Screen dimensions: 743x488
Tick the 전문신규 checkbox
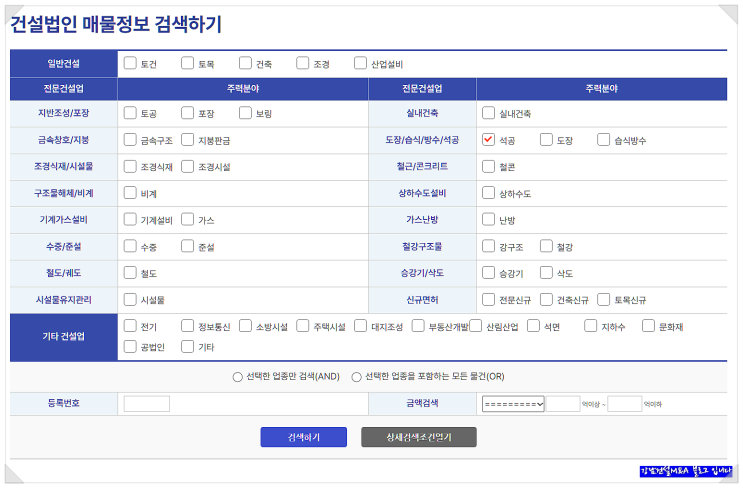pos(489,299)
